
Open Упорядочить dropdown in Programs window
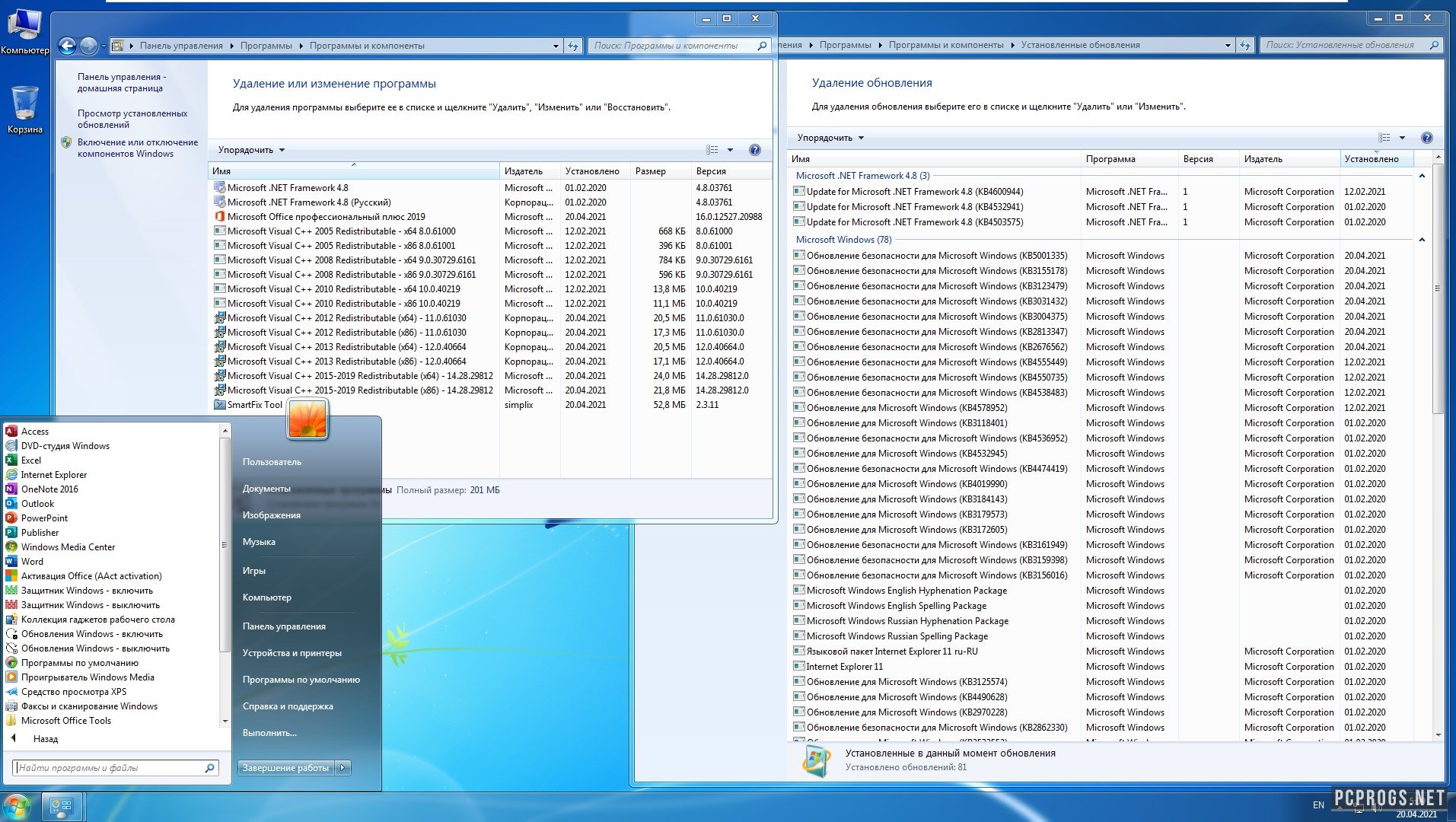click(x=251, y=150)
